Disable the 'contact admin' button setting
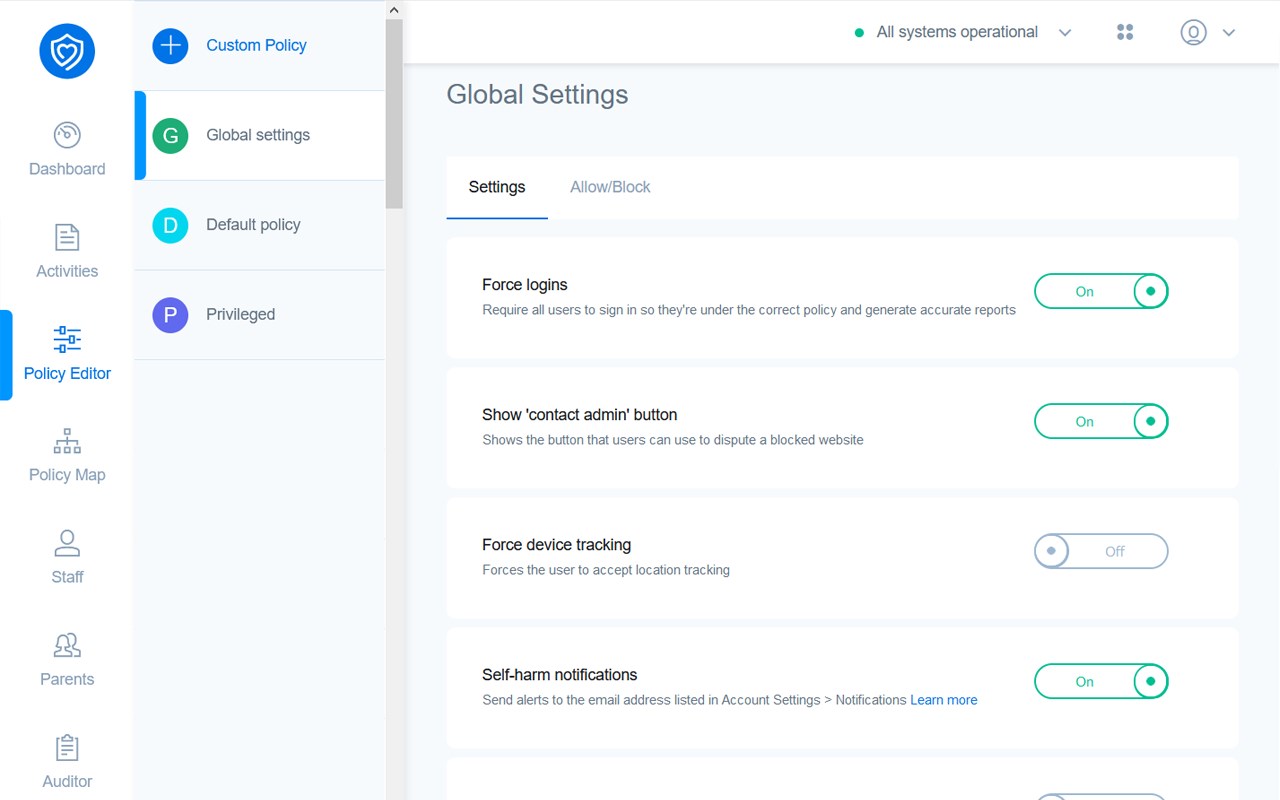The height and width of the screenshot is (800, 1280). pos(1100,421)
